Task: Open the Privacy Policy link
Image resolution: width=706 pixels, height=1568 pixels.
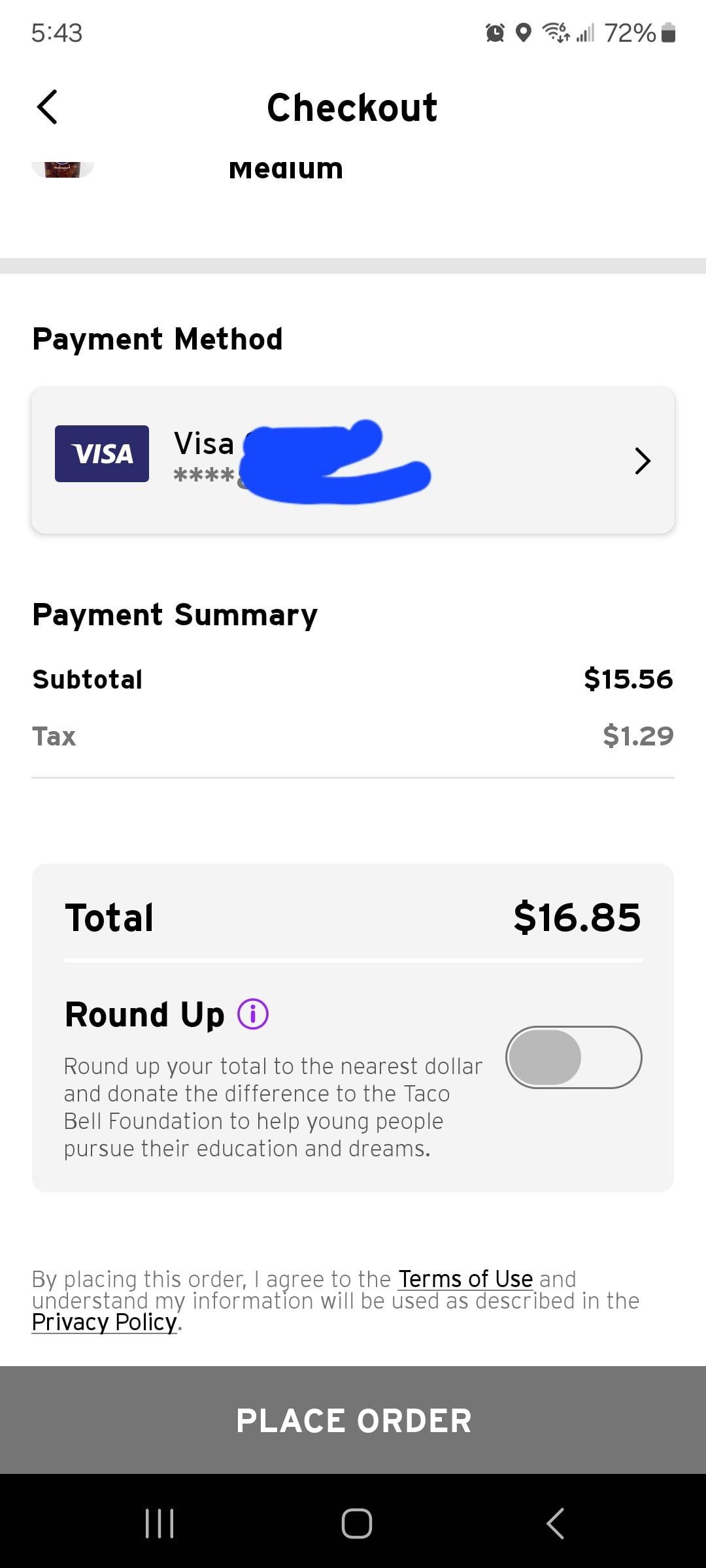Action: [105, 1322]
